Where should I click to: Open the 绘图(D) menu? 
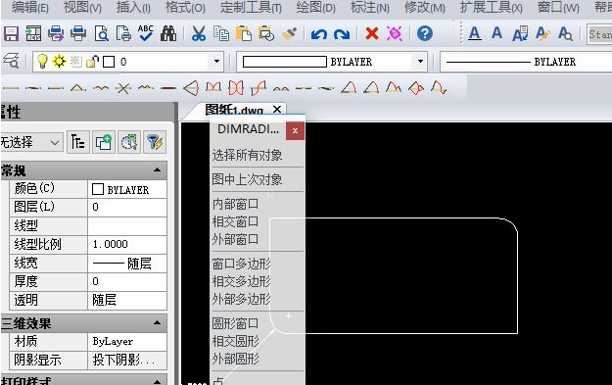316,7
